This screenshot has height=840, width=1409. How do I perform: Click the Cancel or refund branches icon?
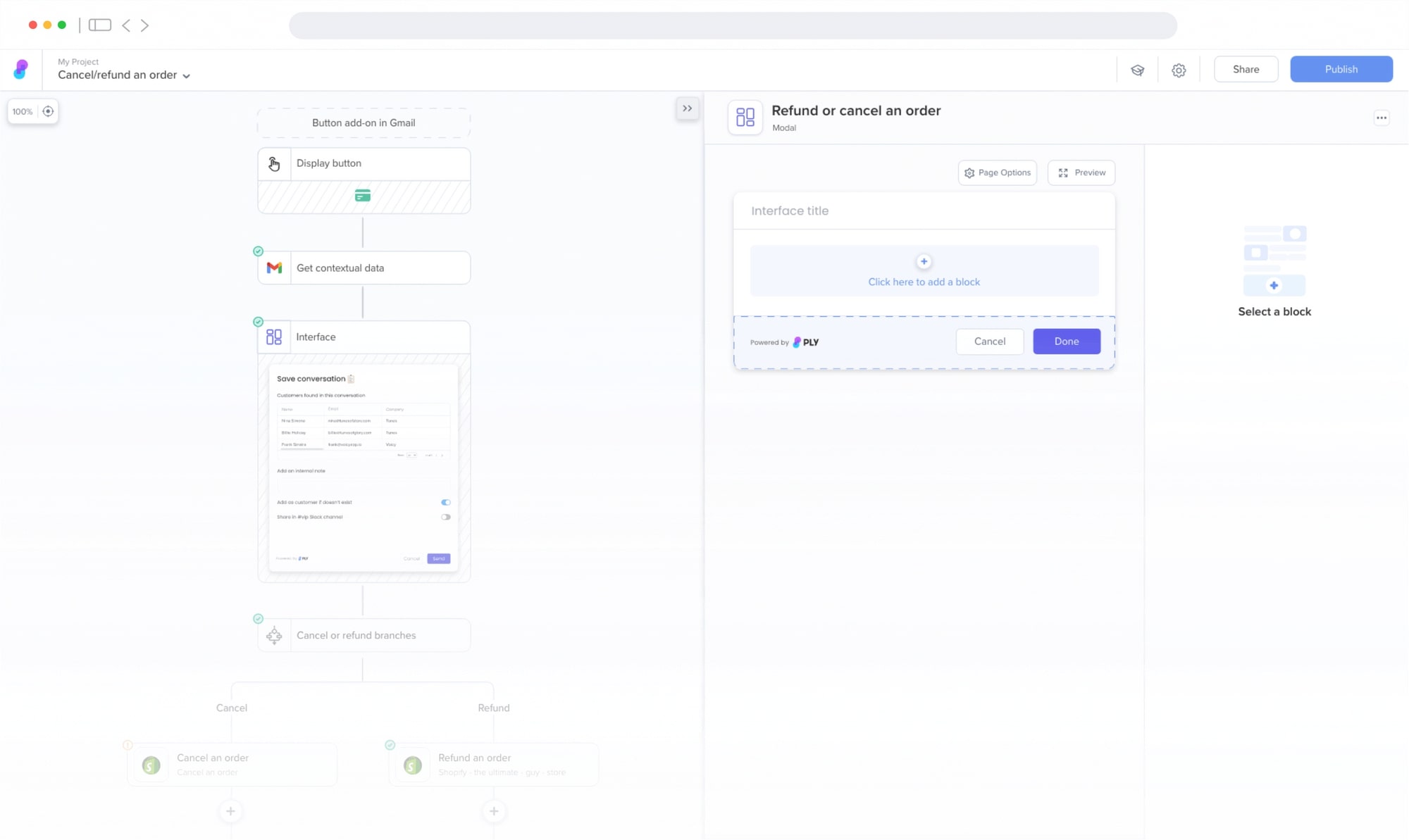[274, 635]
